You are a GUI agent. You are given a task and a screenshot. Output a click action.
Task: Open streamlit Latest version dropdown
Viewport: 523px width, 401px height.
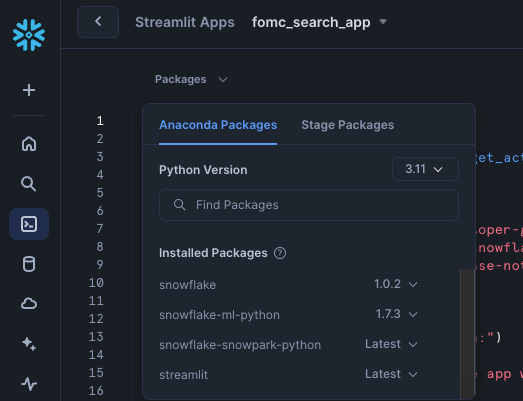[391, 374]
